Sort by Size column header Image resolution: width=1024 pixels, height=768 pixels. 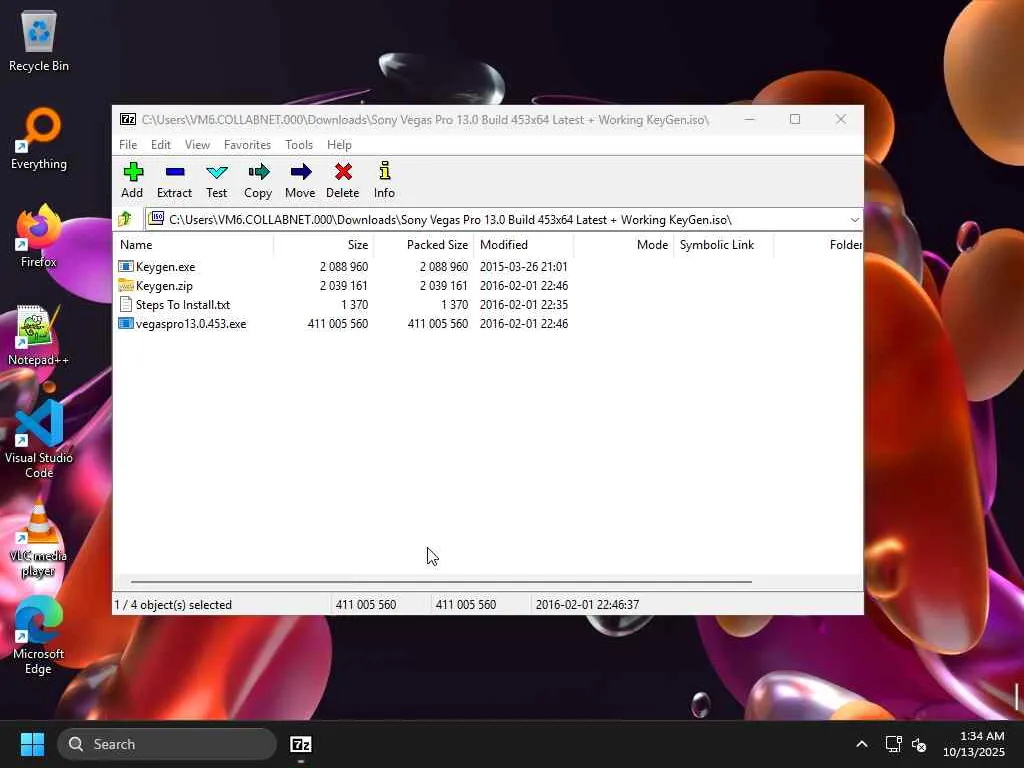pos(323,245)
